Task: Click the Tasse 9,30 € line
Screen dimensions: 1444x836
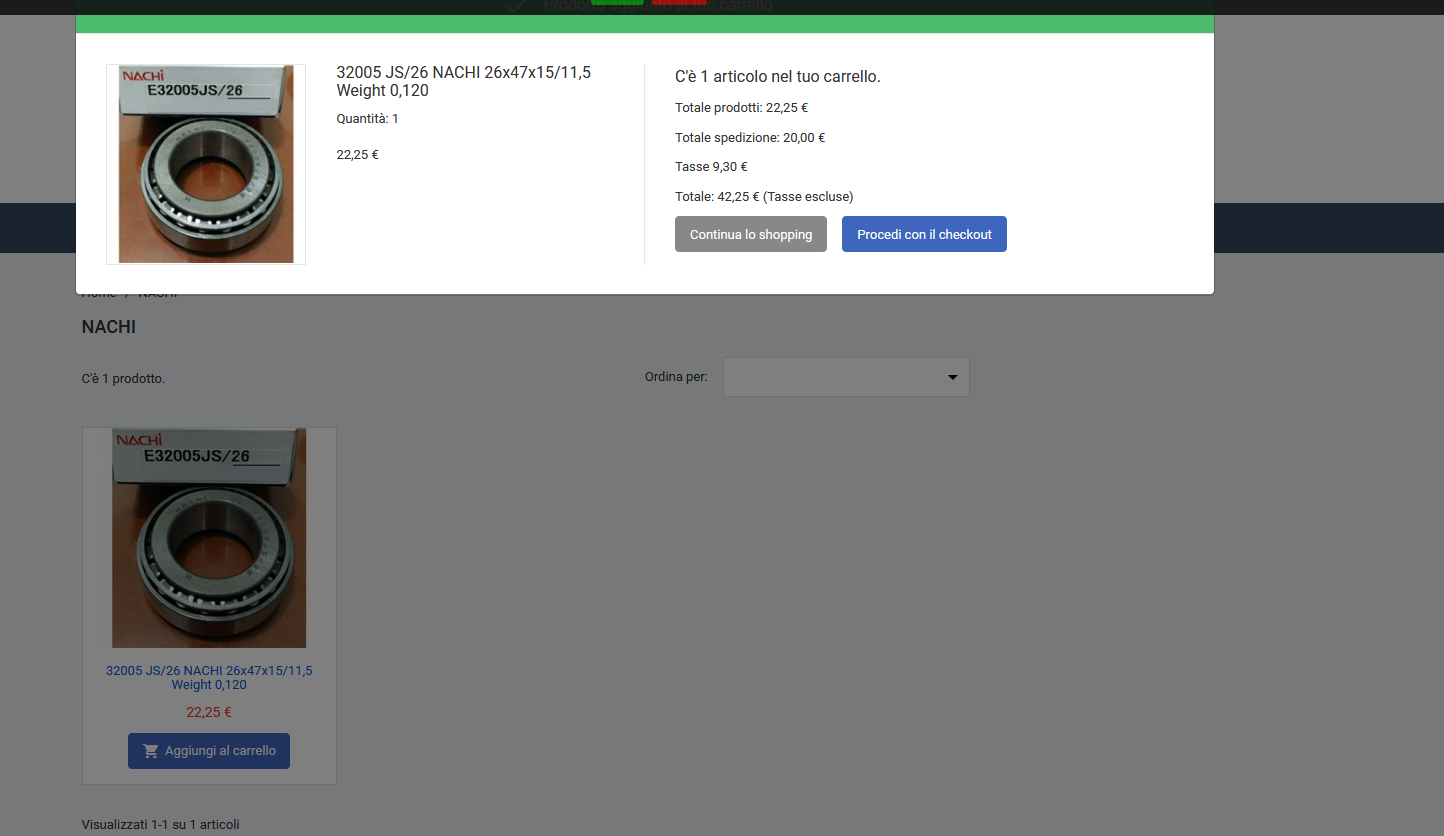Action: (712, 167)
